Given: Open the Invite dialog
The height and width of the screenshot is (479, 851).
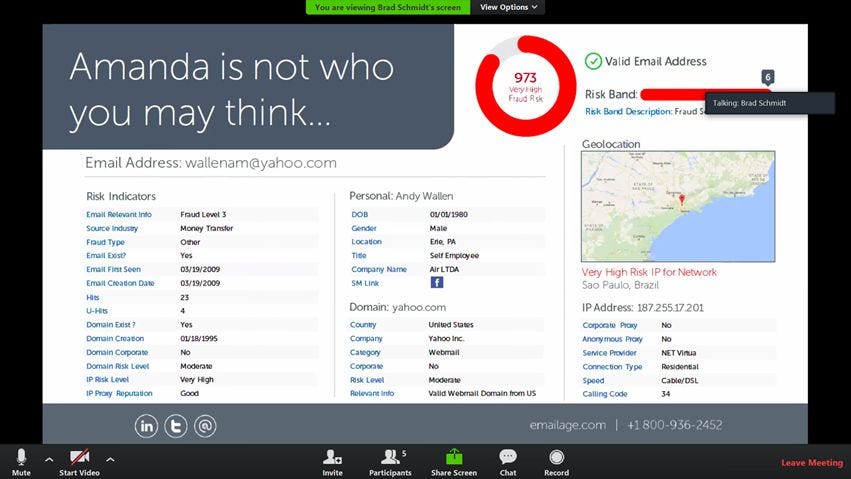Looking at the screenshot, I should pyautogui.click(x=332, y=462).
